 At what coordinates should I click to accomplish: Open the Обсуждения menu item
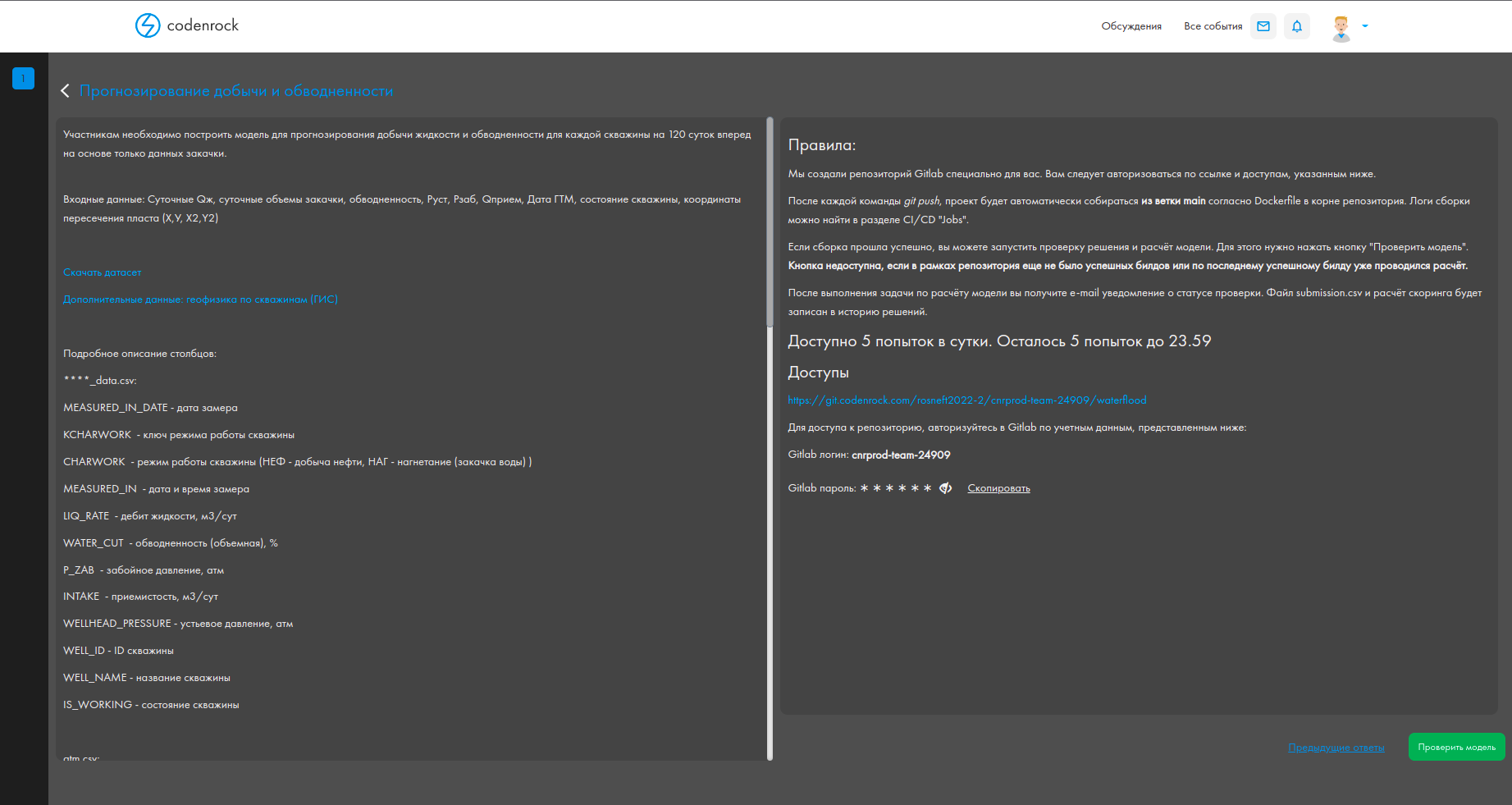[1131, 26]
